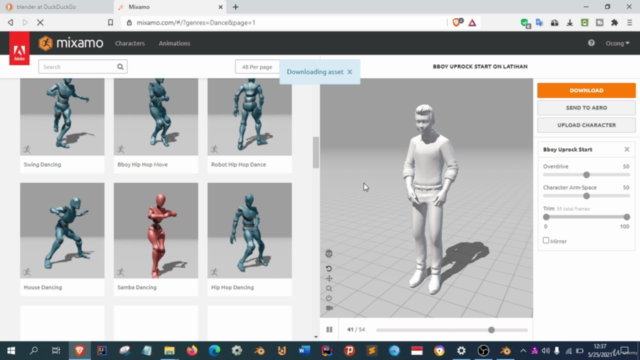This screenshot has width=640, height=360.
Task: Click the Trim slider right handle
Action: [x=627, y=217]
